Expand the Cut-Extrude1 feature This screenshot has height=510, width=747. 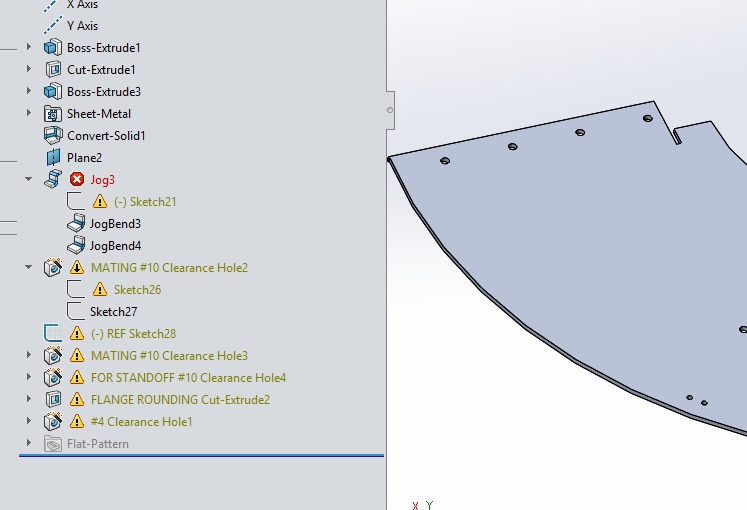tap(29, 69)
